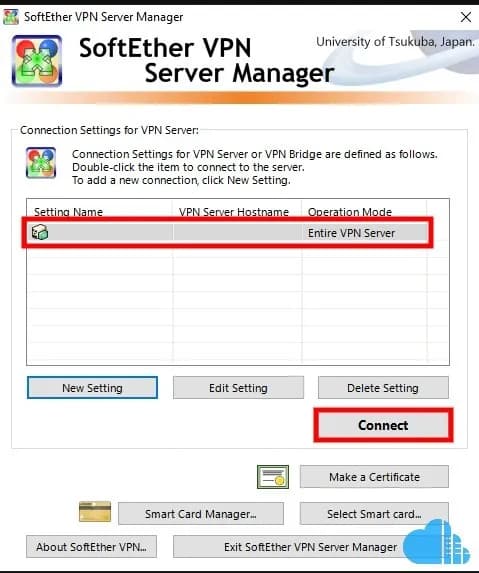This screenshot has width=479, height=573.
Task: Open Smart Card Manager
Action: tap(201, 514)
